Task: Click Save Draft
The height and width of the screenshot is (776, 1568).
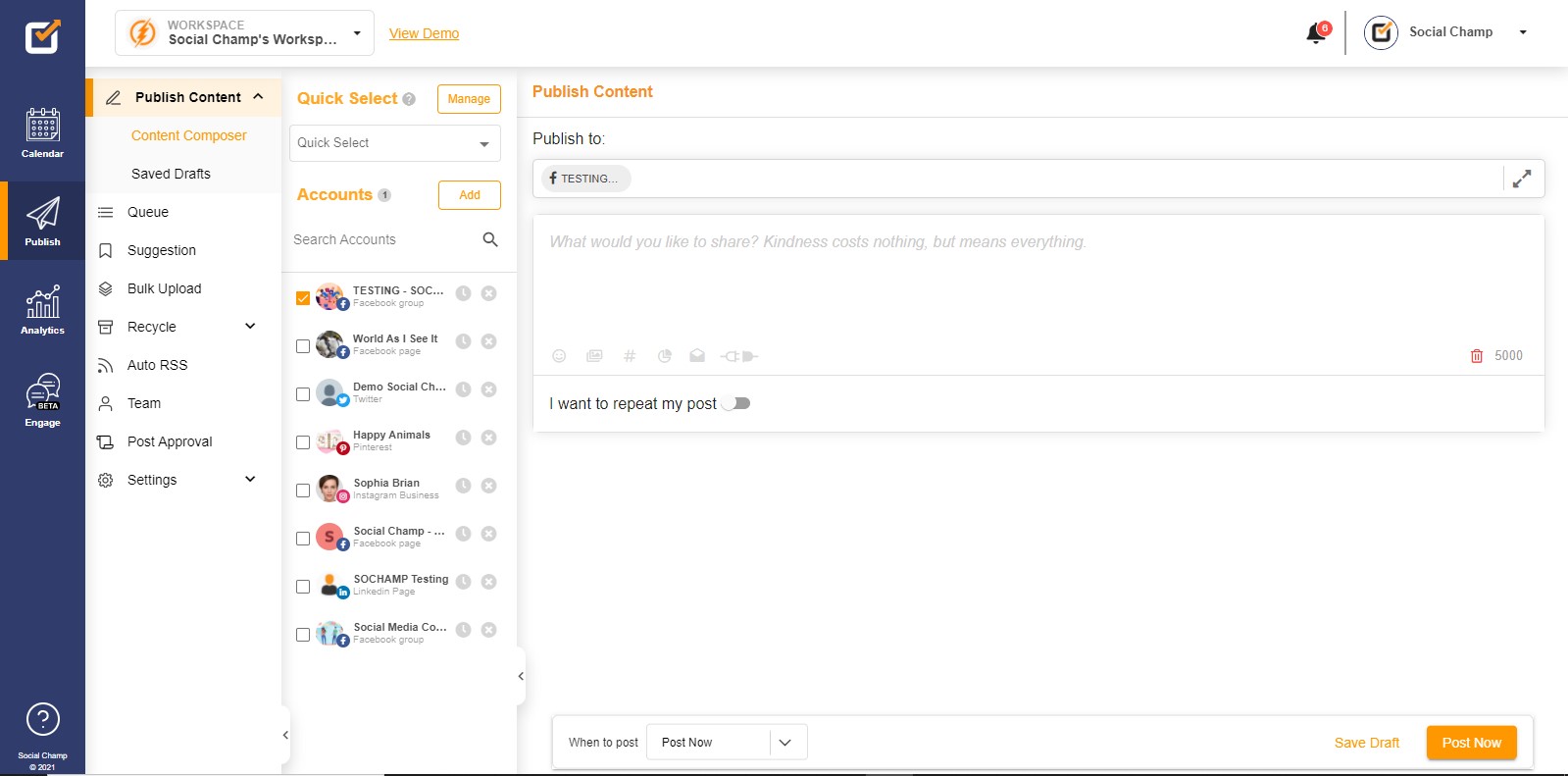Action: (x=1366, y=743)
